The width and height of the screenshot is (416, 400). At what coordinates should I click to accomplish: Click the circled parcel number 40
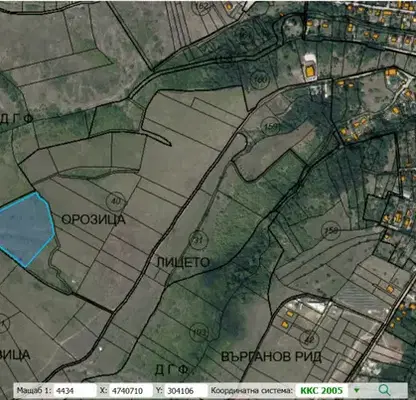[116, 201]
